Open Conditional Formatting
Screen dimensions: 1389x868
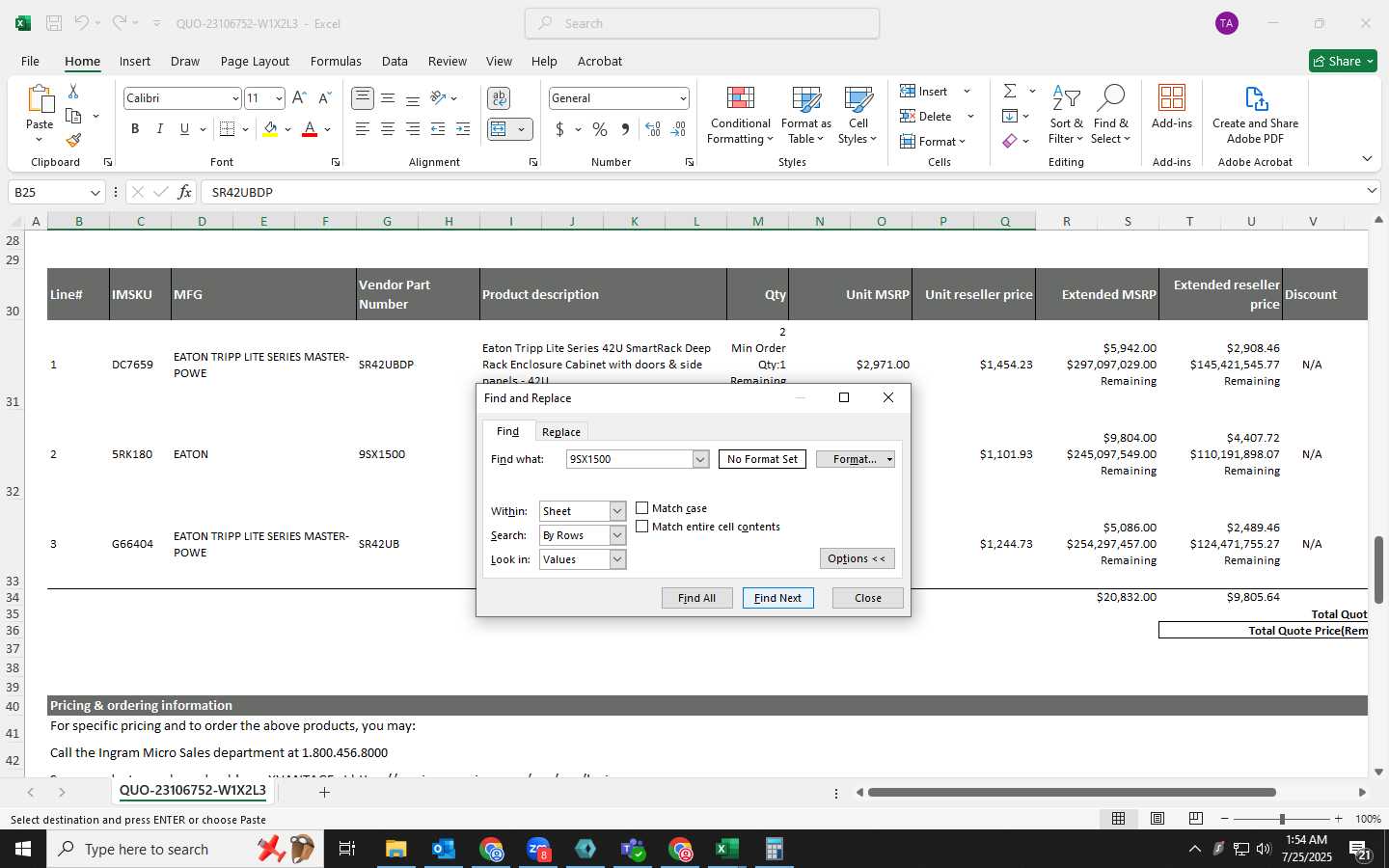740,116
